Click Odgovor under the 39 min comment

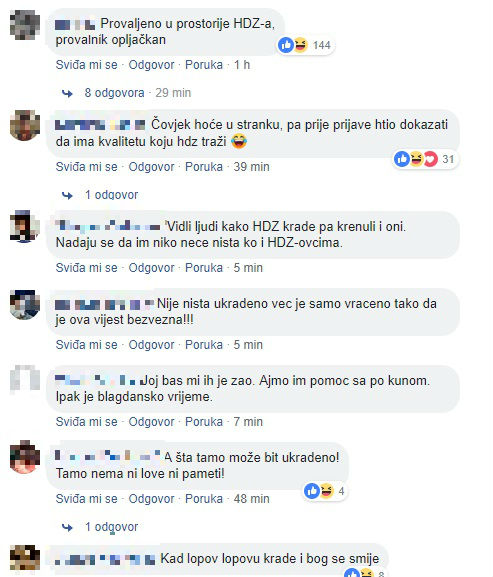[x=151, y=167]
